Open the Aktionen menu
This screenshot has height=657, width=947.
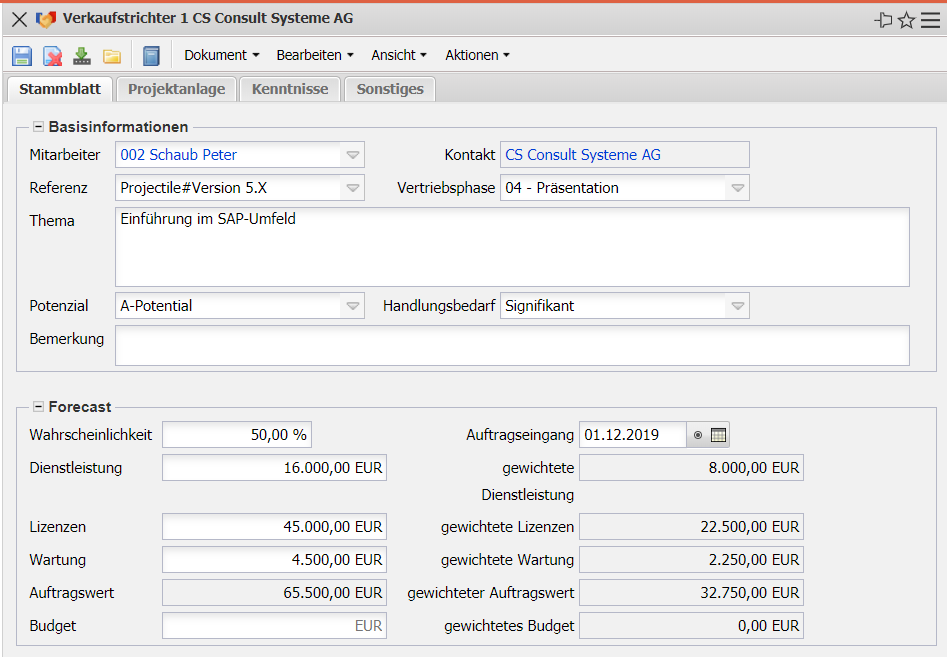[477, 56]
